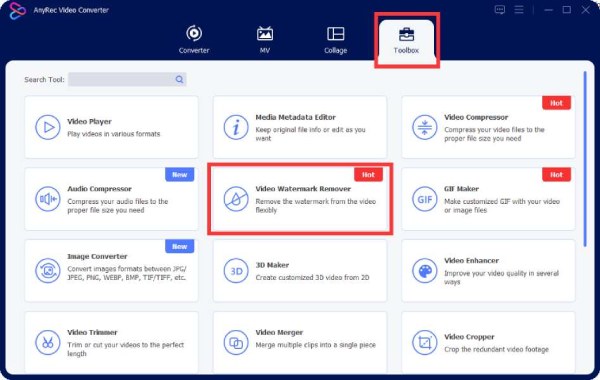Click the Video Trimmer scissors icon
Viewport: 600px width, 380px height.
[48, 342]
